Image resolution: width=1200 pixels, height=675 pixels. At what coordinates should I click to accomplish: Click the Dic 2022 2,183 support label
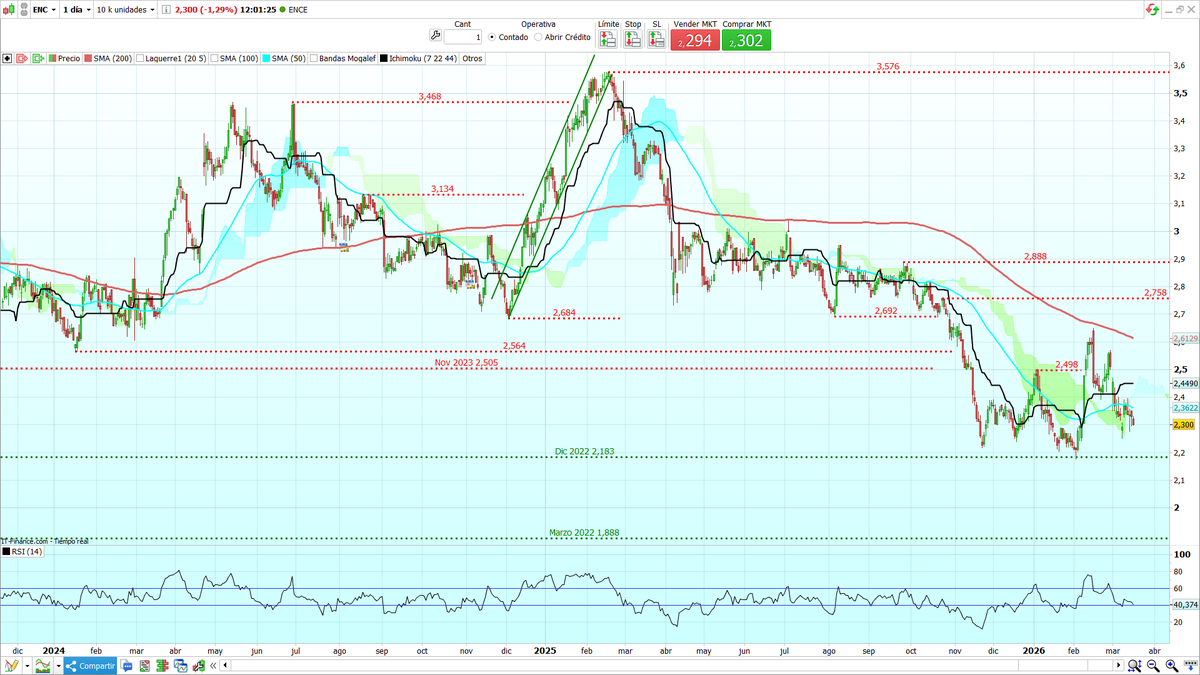(x=584, y=452)
